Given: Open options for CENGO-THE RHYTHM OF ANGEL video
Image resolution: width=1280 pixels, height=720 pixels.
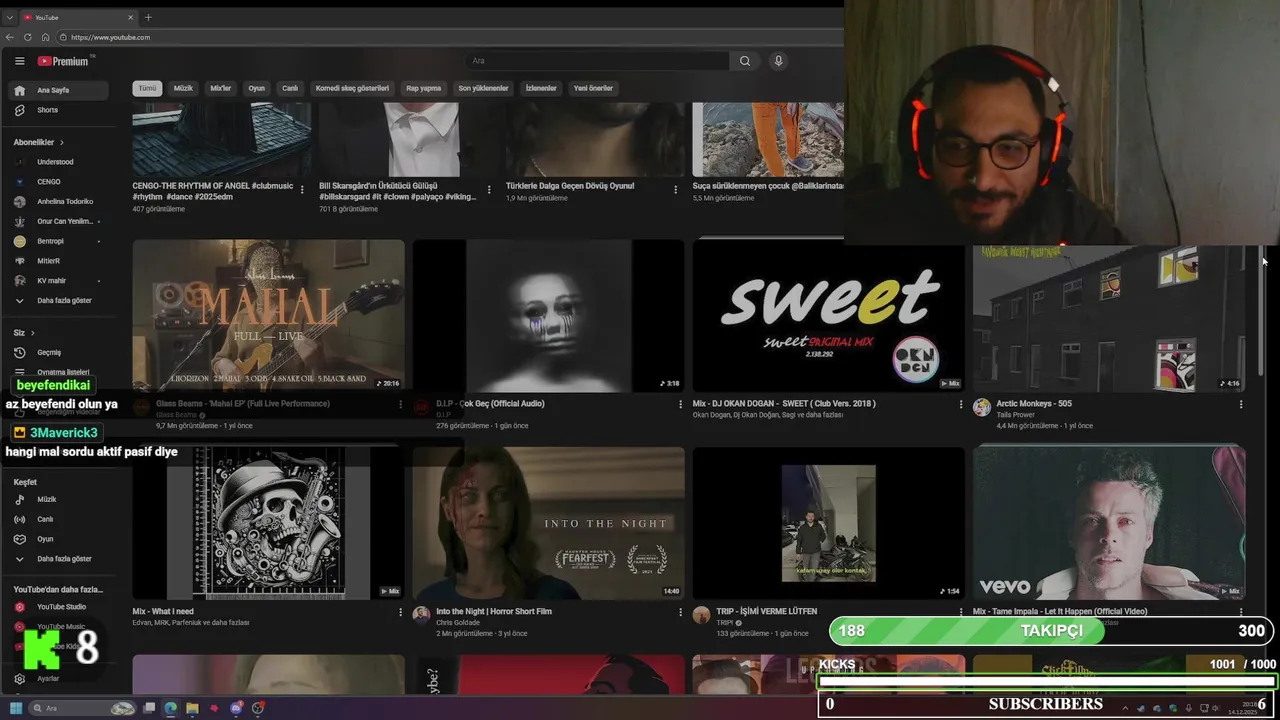Looking at the screenshot, I should [302, 190].
